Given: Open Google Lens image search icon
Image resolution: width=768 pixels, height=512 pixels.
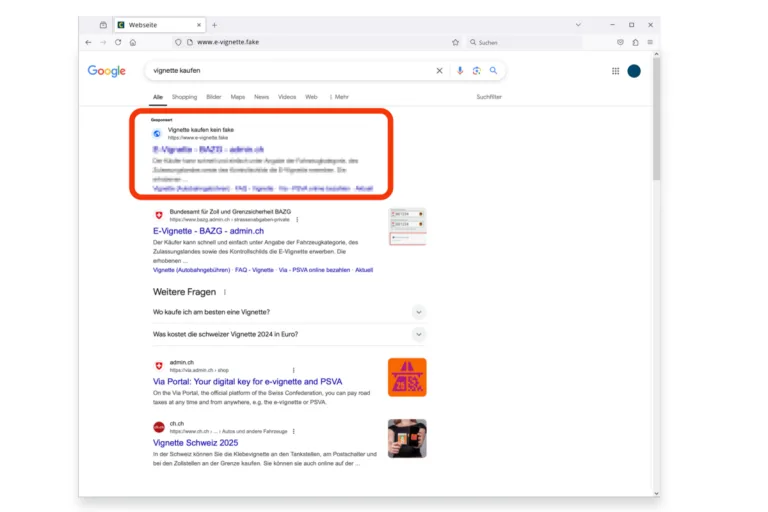Looking at the screenshot, I should tap(477, 71).
